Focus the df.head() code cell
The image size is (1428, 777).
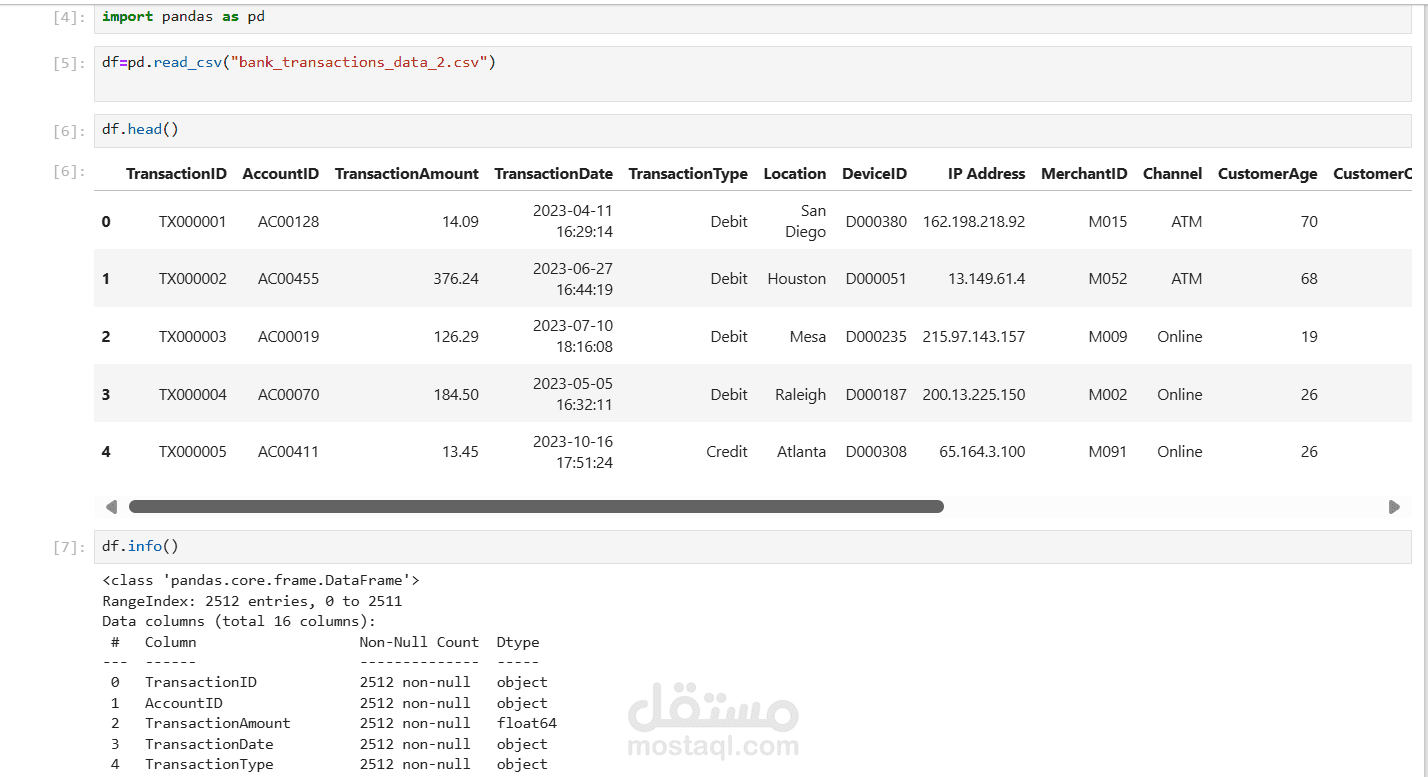click(x=752, y=130)
